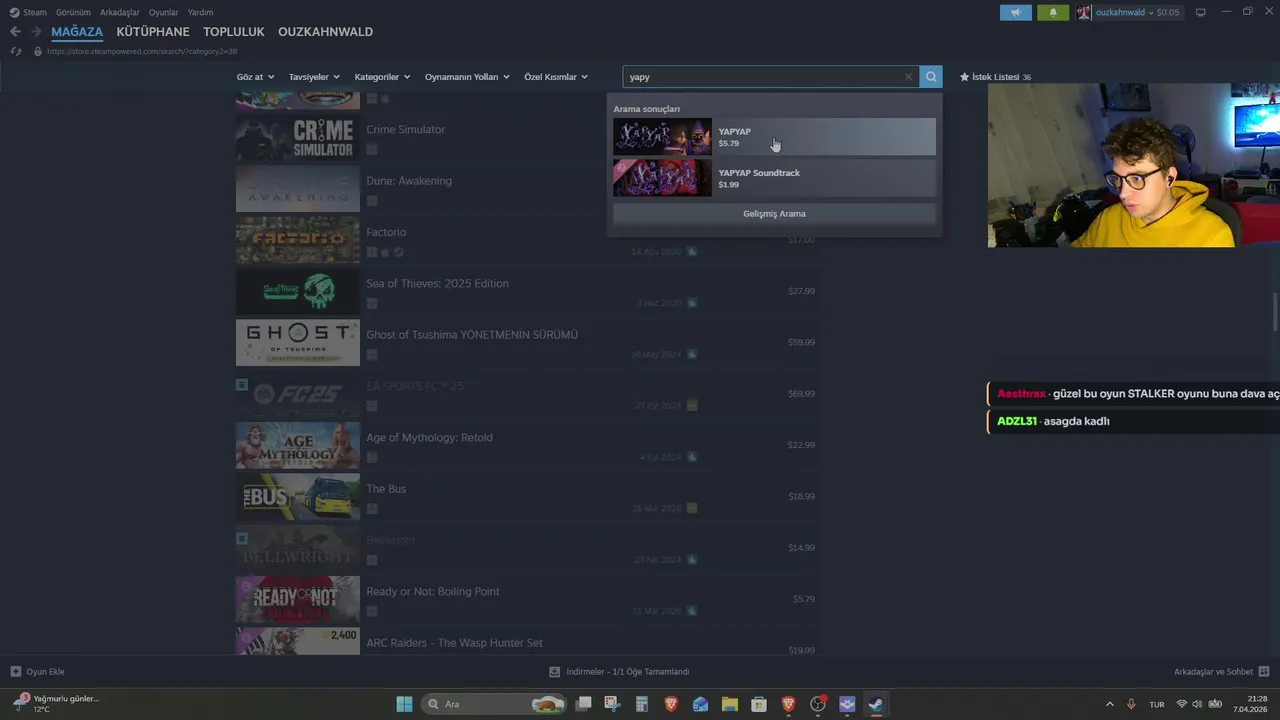
Task: Click the Dune: Awakening title
Action: point(409,181)
